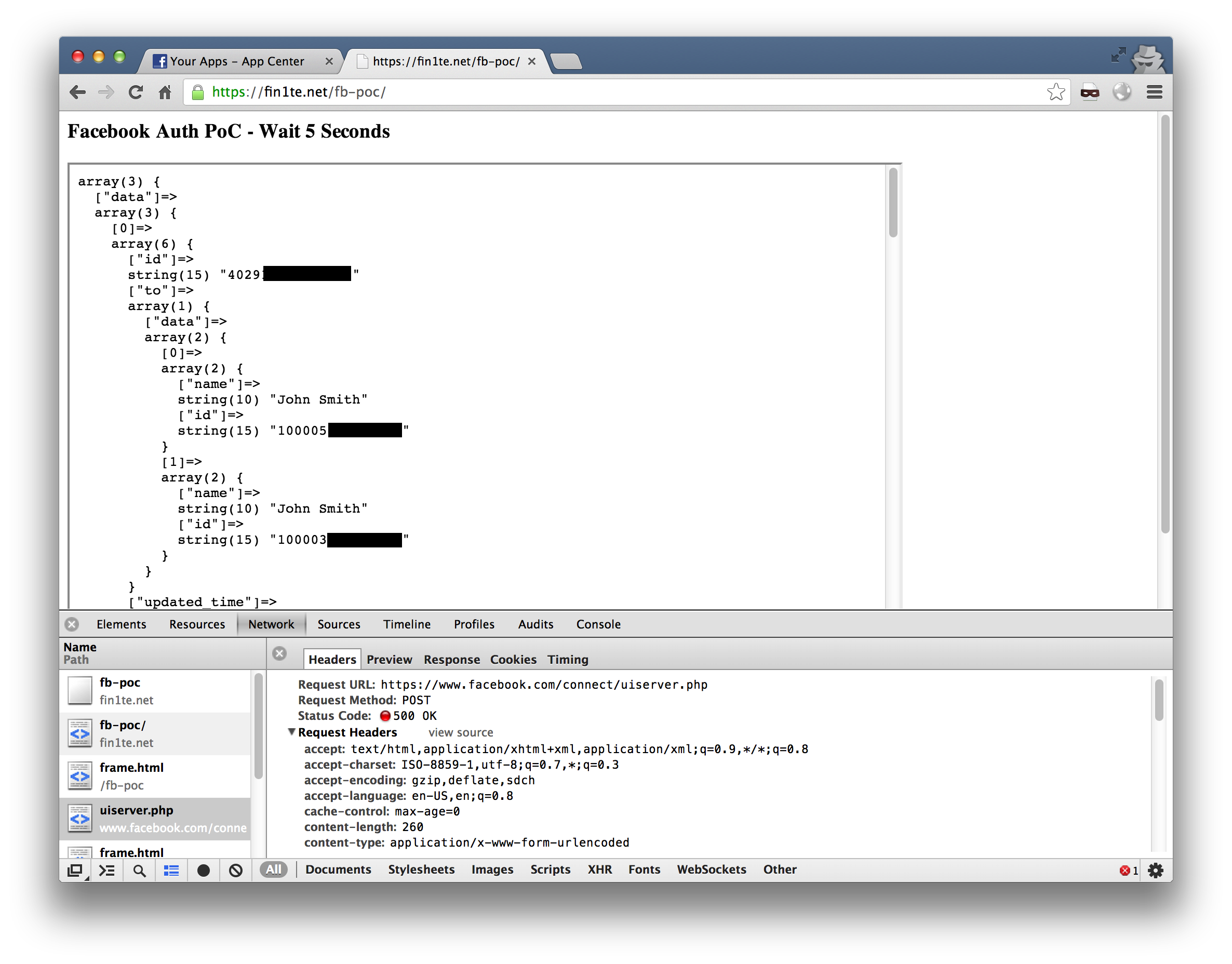Viewport: 1232px width, 964px height.
Task: Open the Response sub-tab
Action: 451,659
